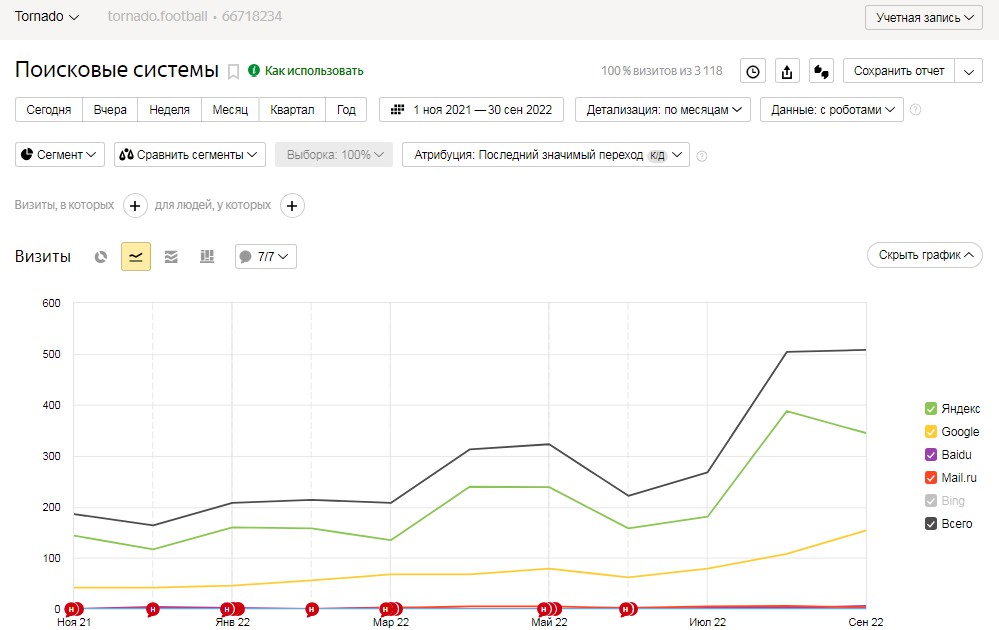The image size is (999, 630).
Task: Select the Неделя period
Action: click(x=169, y=110)
